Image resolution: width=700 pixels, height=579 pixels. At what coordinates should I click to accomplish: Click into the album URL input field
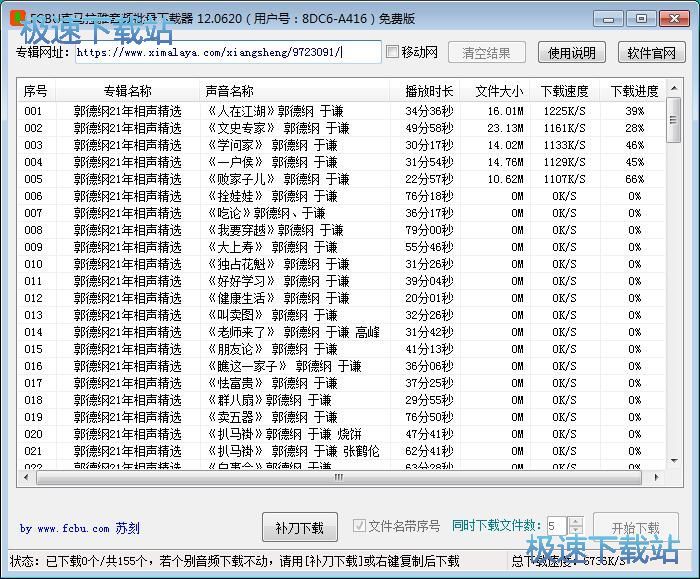point(228,52)
